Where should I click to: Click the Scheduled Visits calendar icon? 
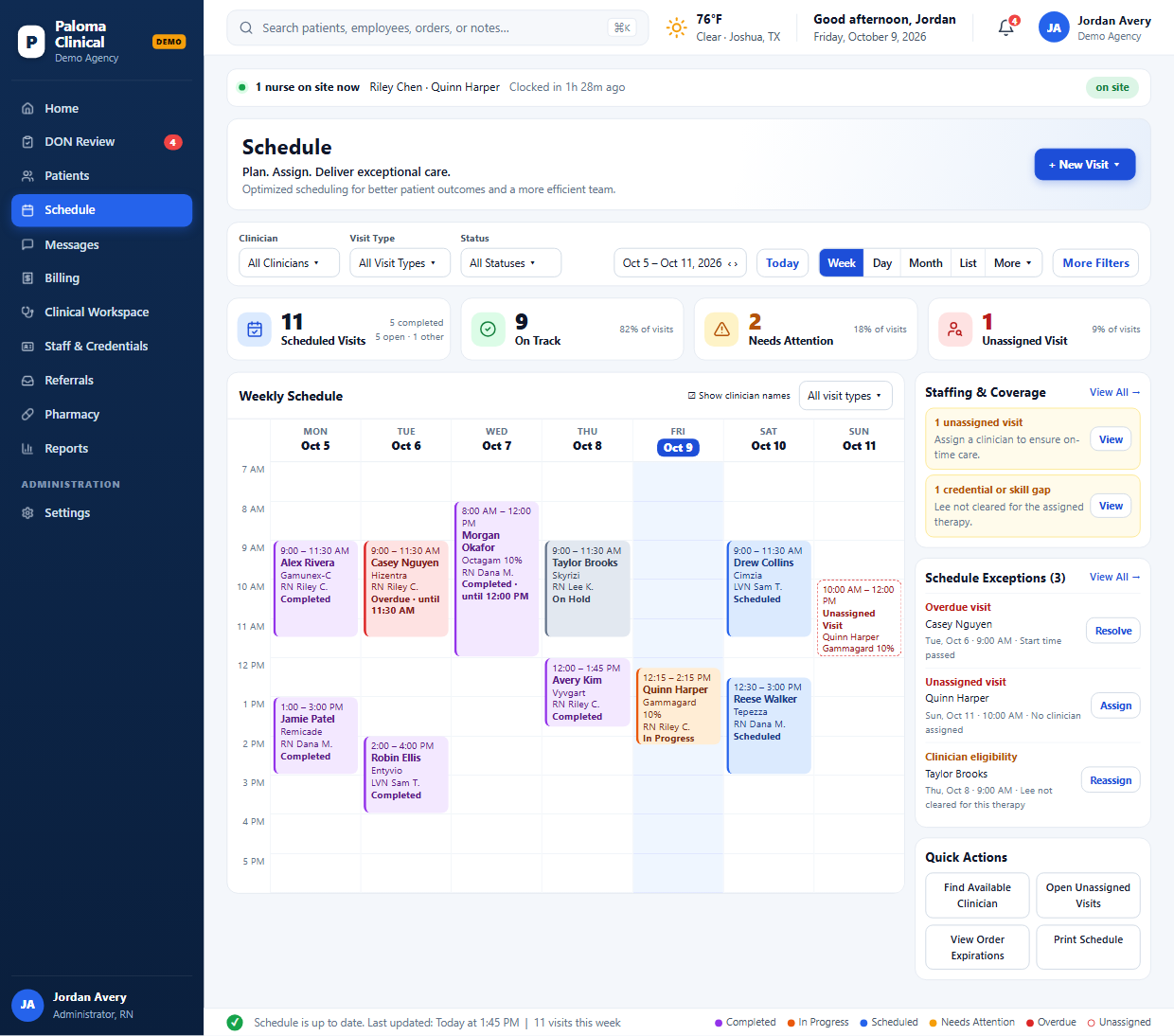(255, 330)
